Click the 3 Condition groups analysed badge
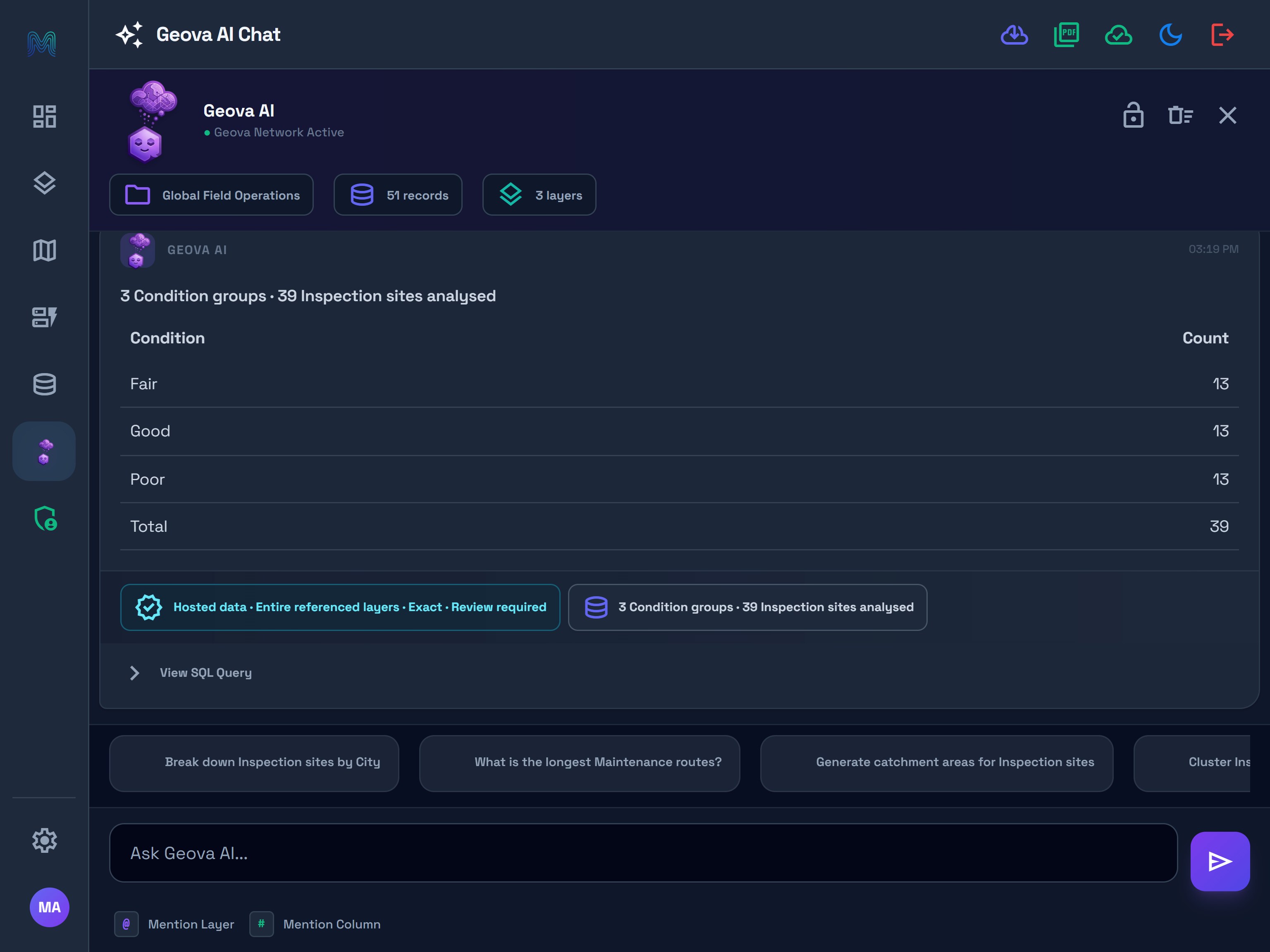1270x952 pixels. pyautogui.click(x=747, y=608)
